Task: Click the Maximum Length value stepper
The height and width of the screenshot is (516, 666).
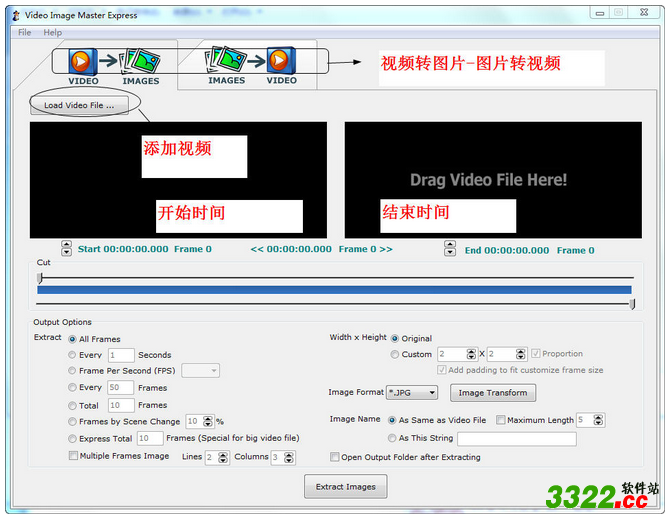Action: [598, 420]
